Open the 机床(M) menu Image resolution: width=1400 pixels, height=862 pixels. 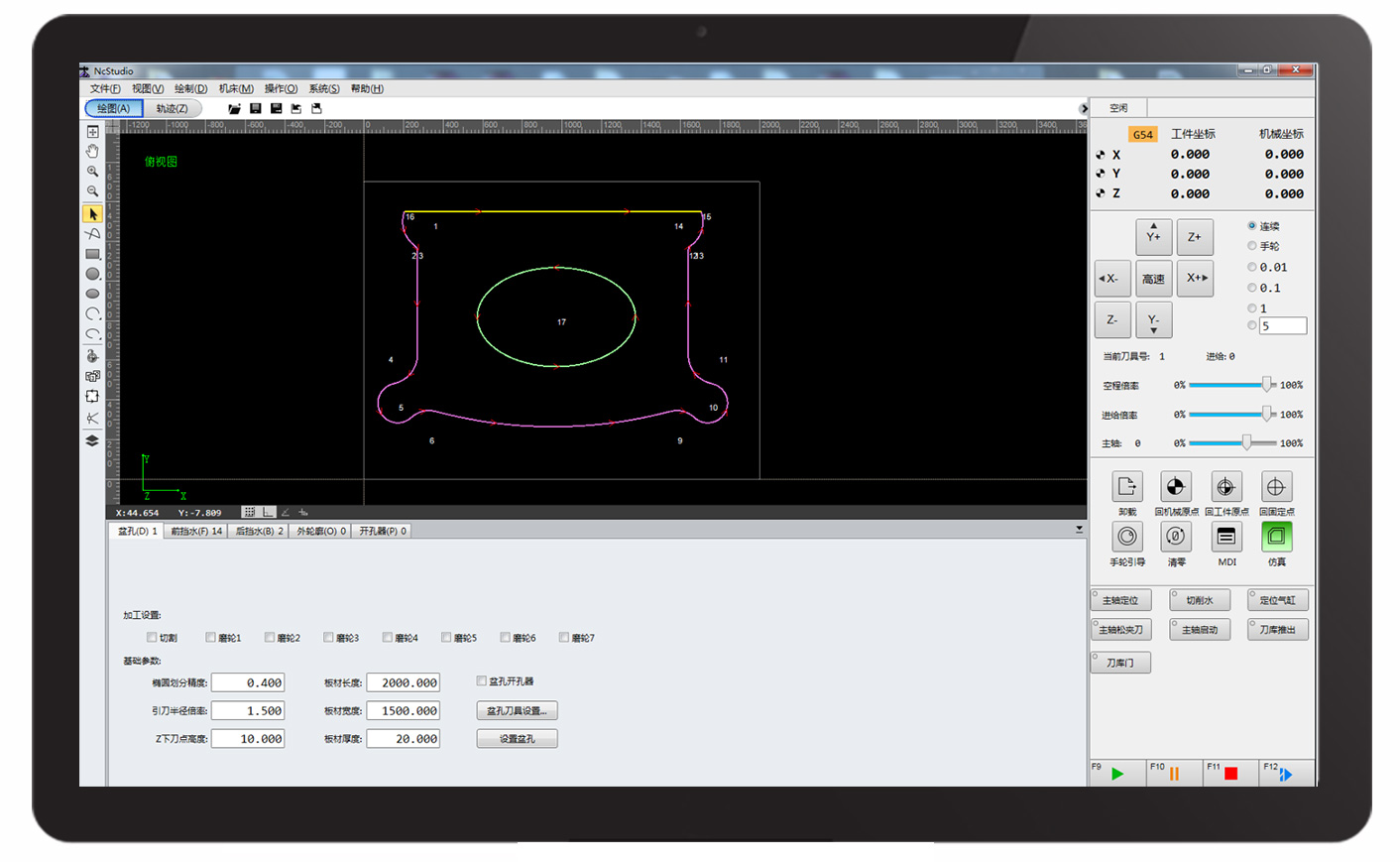tap(236, 88)
